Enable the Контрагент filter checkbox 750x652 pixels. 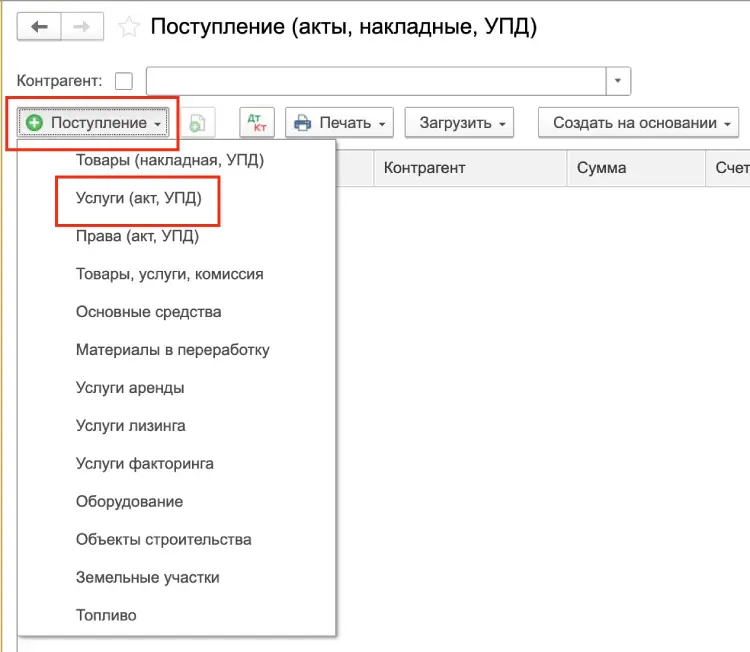[124, 81]
